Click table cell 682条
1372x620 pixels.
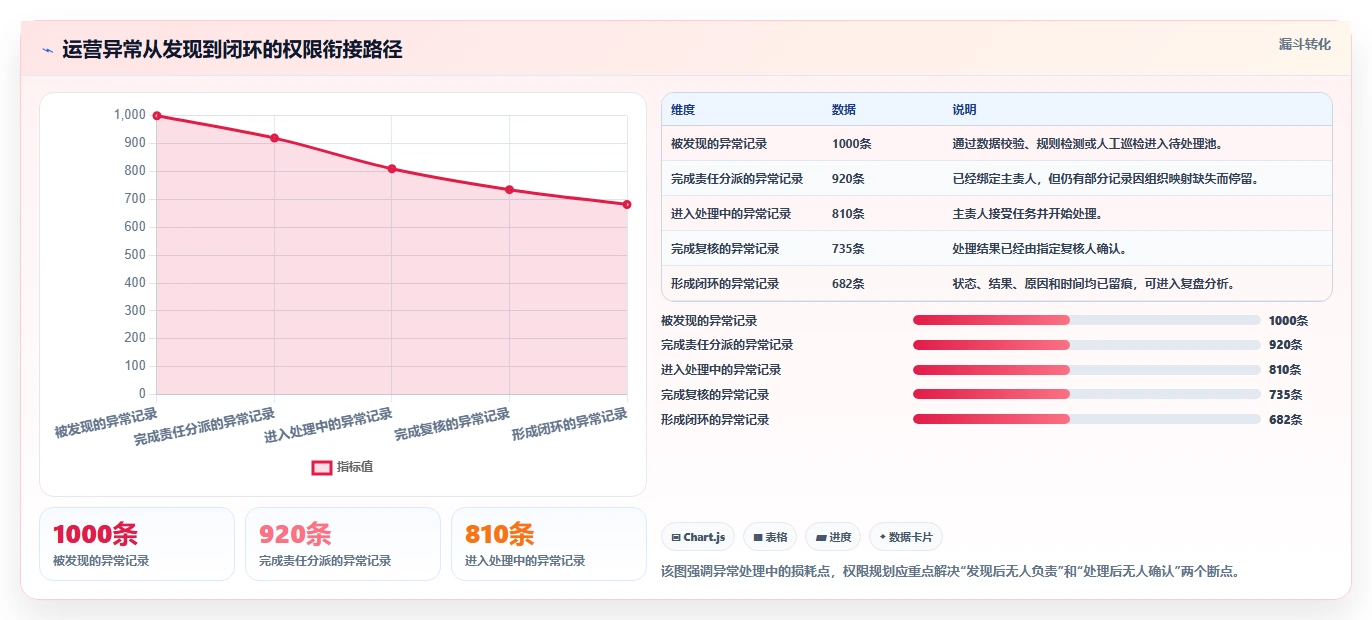(848, 284)
